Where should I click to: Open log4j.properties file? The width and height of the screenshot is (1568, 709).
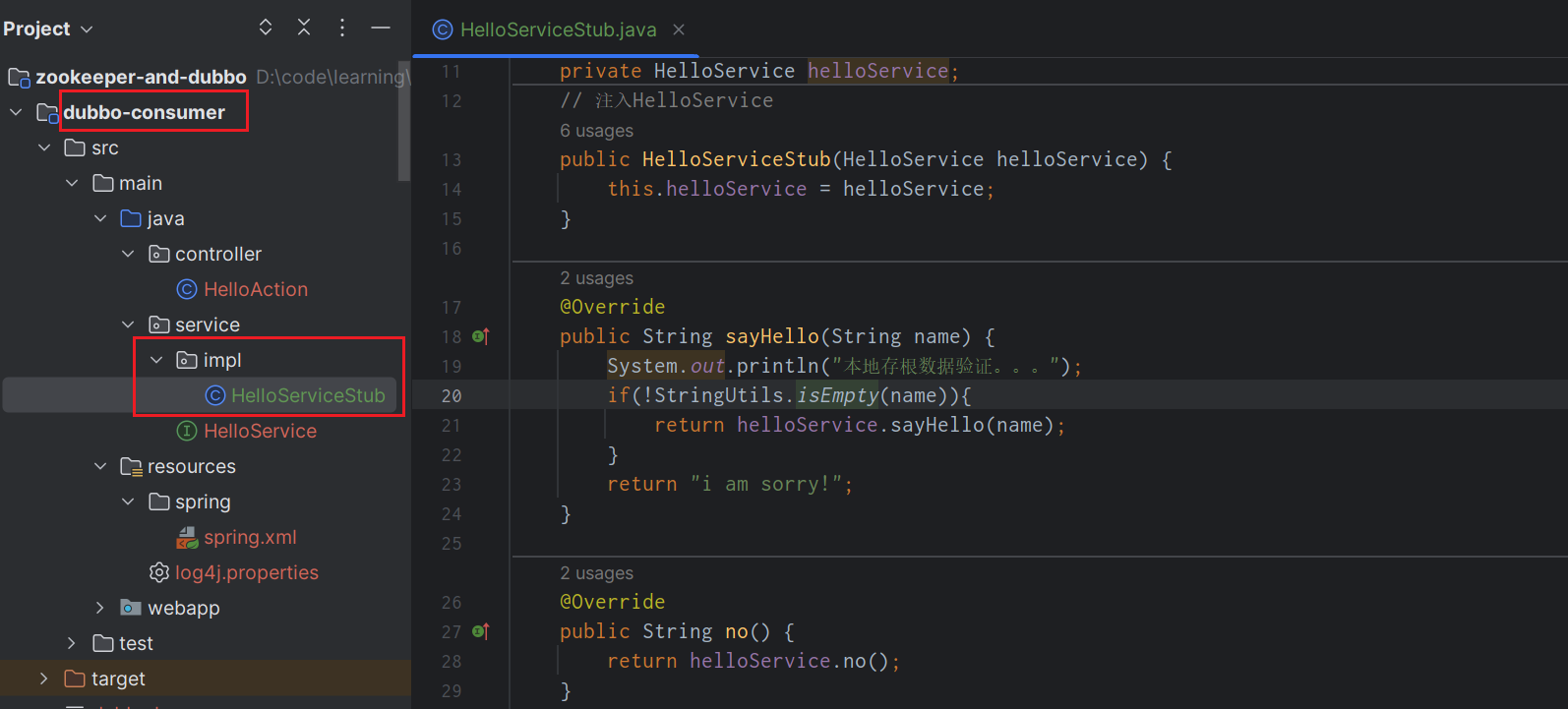[x=247, y=572]
